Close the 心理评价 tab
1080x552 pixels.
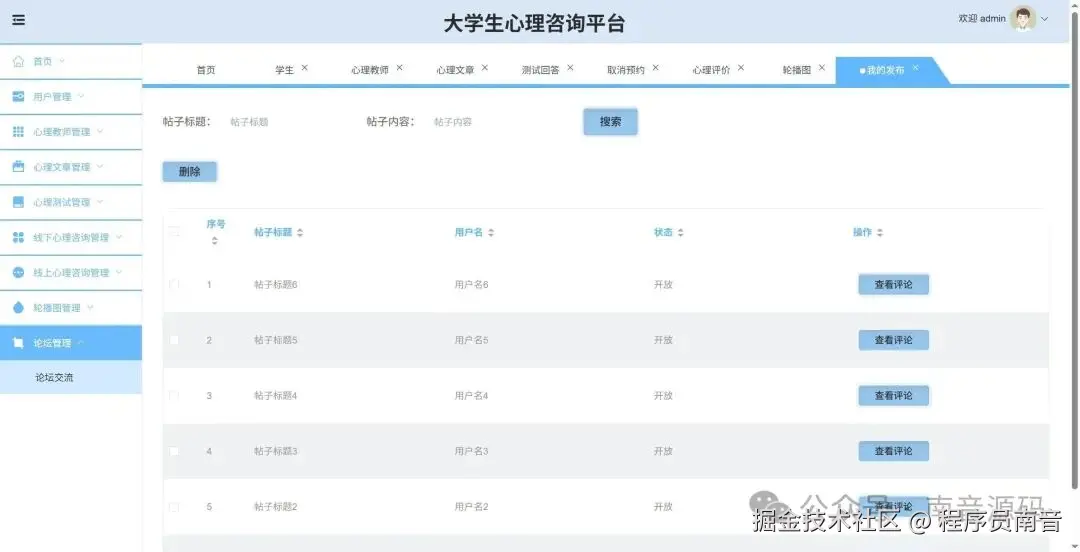click(x=741, y=68)
